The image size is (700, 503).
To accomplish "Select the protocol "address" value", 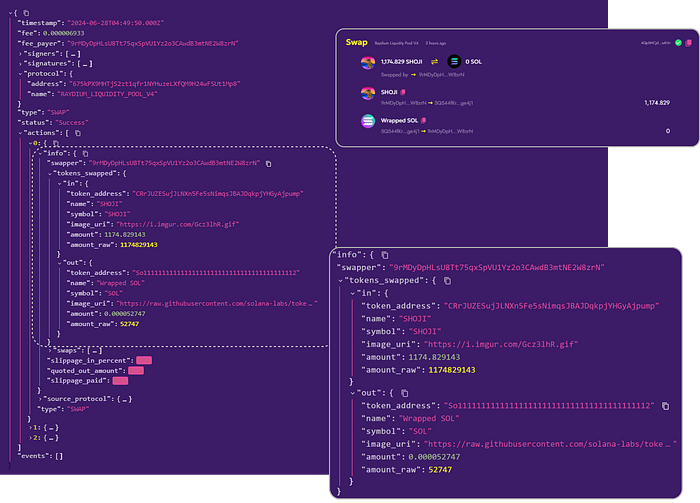I will (x=154, y=84).
